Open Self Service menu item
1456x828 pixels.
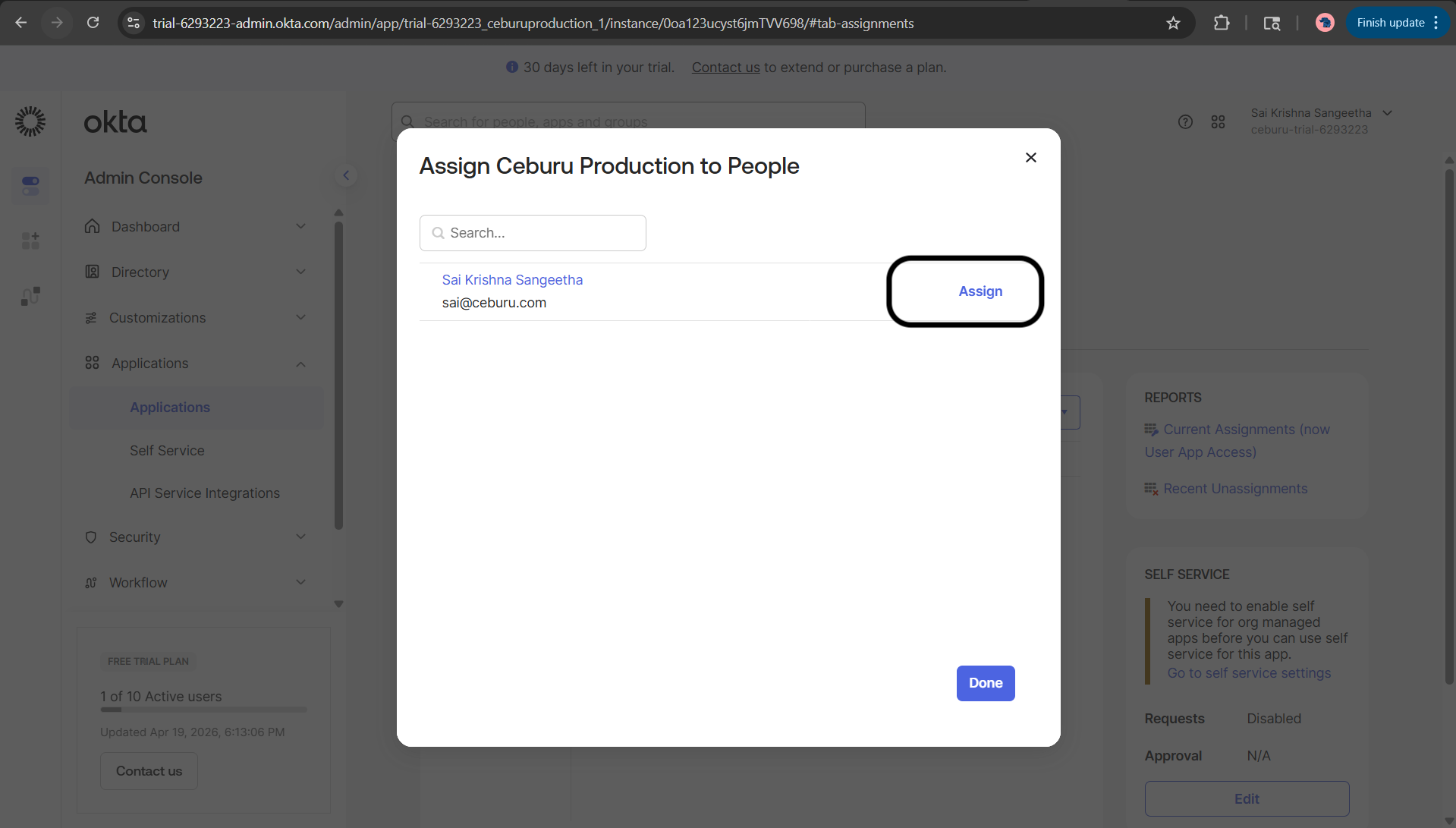point(167,451)
